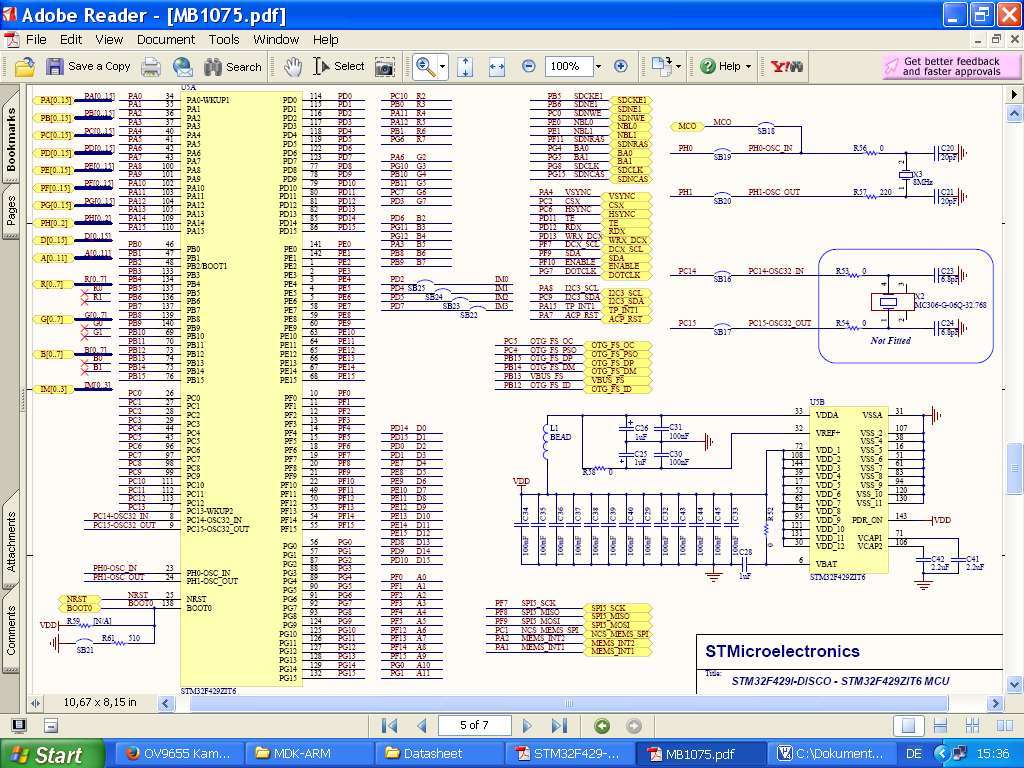The height and width of the screenshot is (768, 1024).
Task: Click the zoom in plus button
Action: (620, 66)
